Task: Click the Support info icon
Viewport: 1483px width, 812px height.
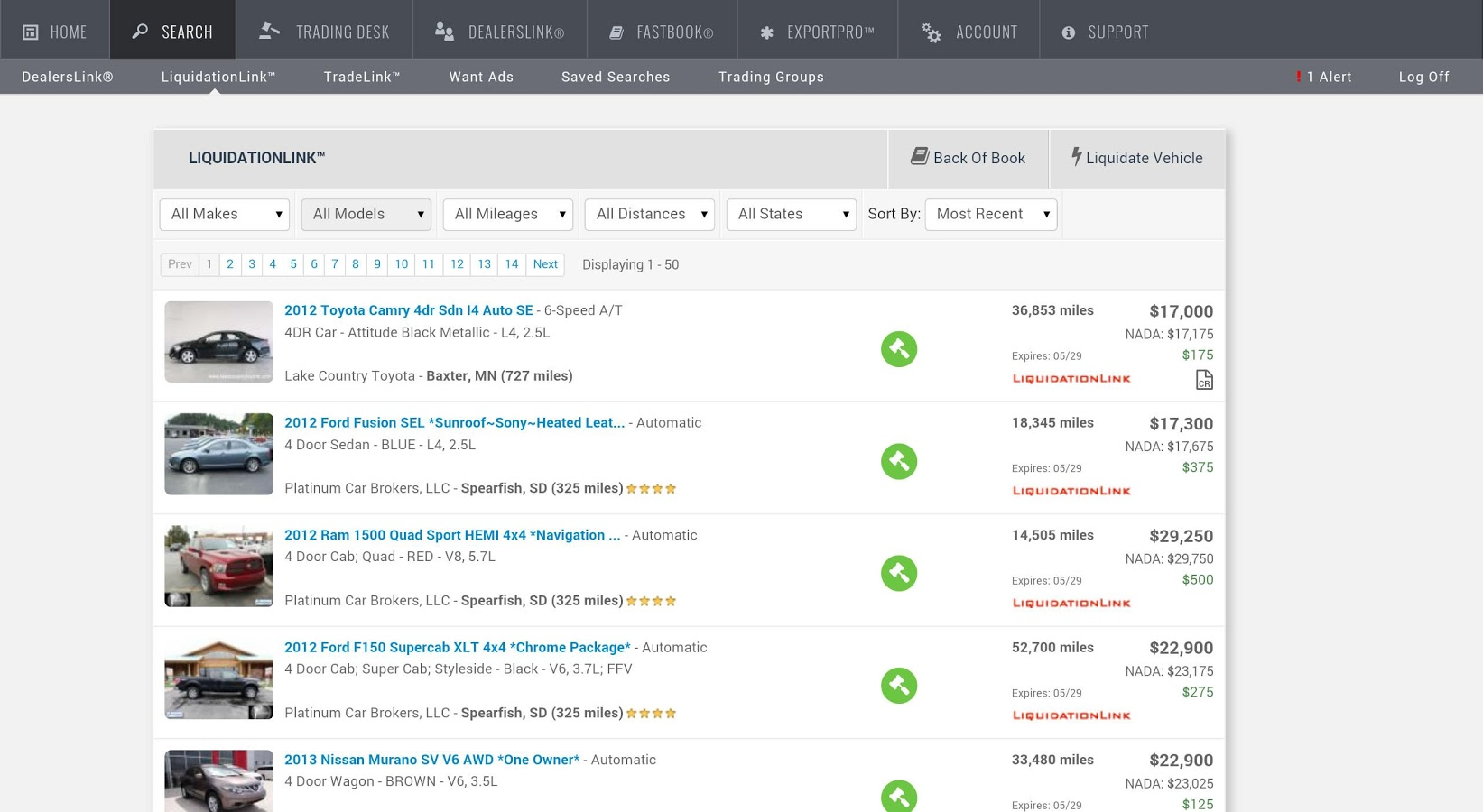Action: click(x=1069, y=32)
